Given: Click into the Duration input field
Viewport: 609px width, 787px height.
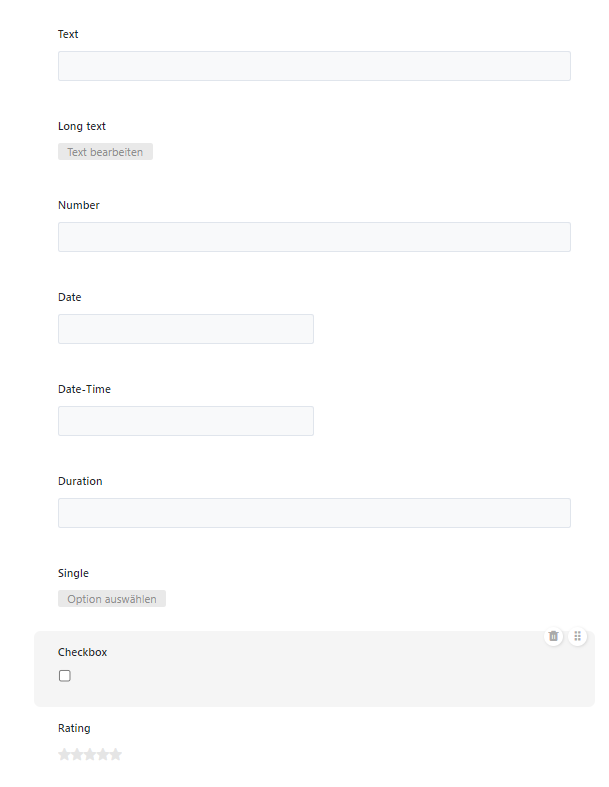Looking at the screenshot, I should 314,513.
